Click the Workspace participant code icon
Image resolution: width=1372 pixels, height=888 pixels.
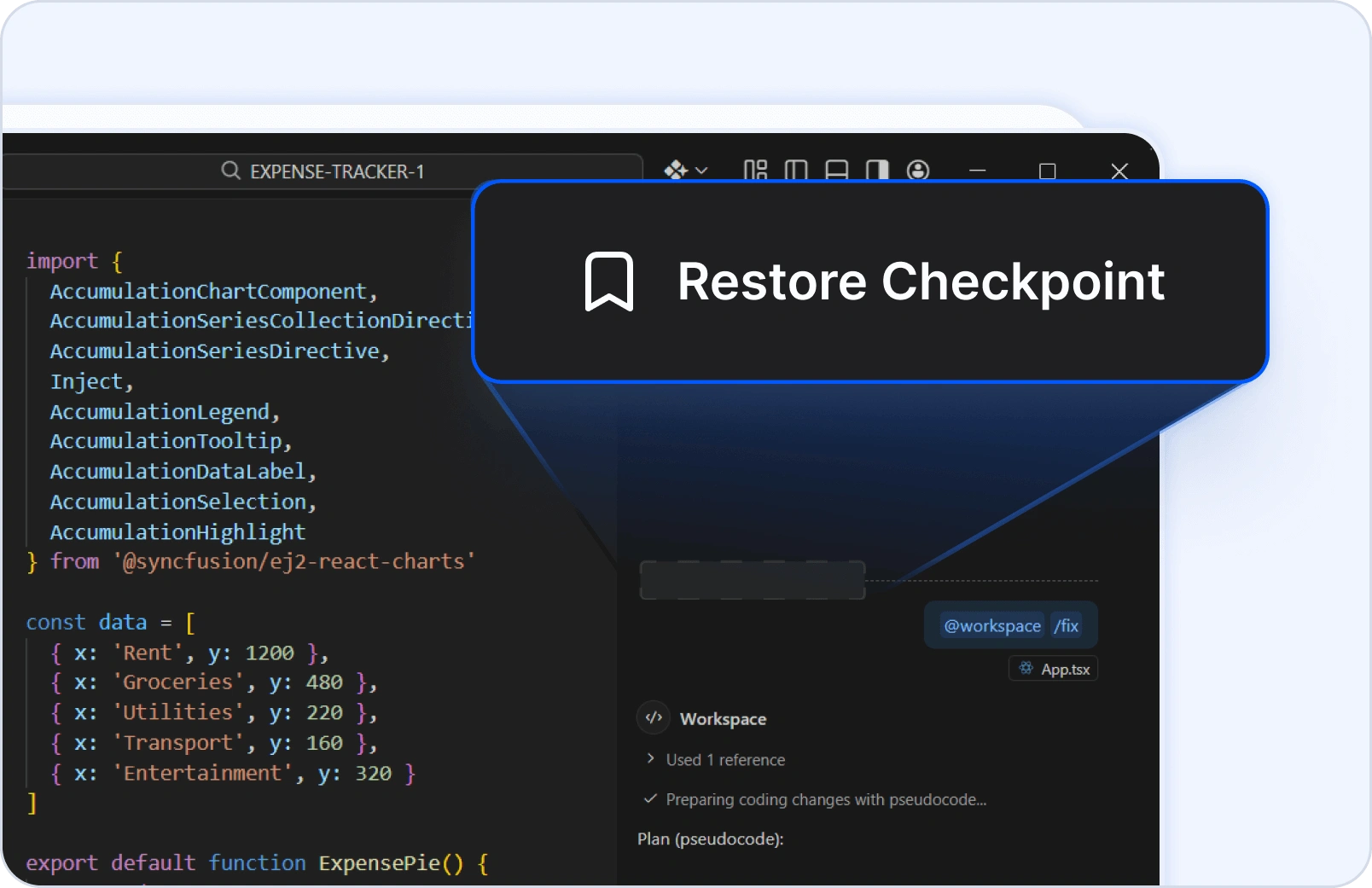[654, 718]
